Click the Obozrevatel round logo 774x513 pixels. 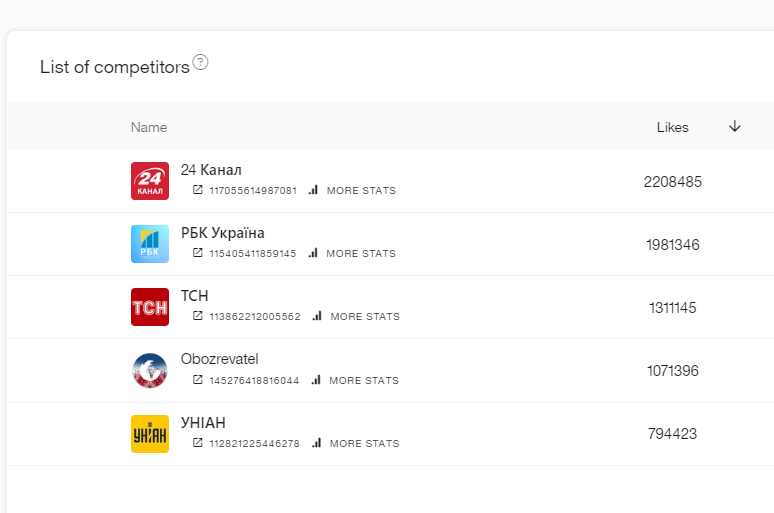150,371
